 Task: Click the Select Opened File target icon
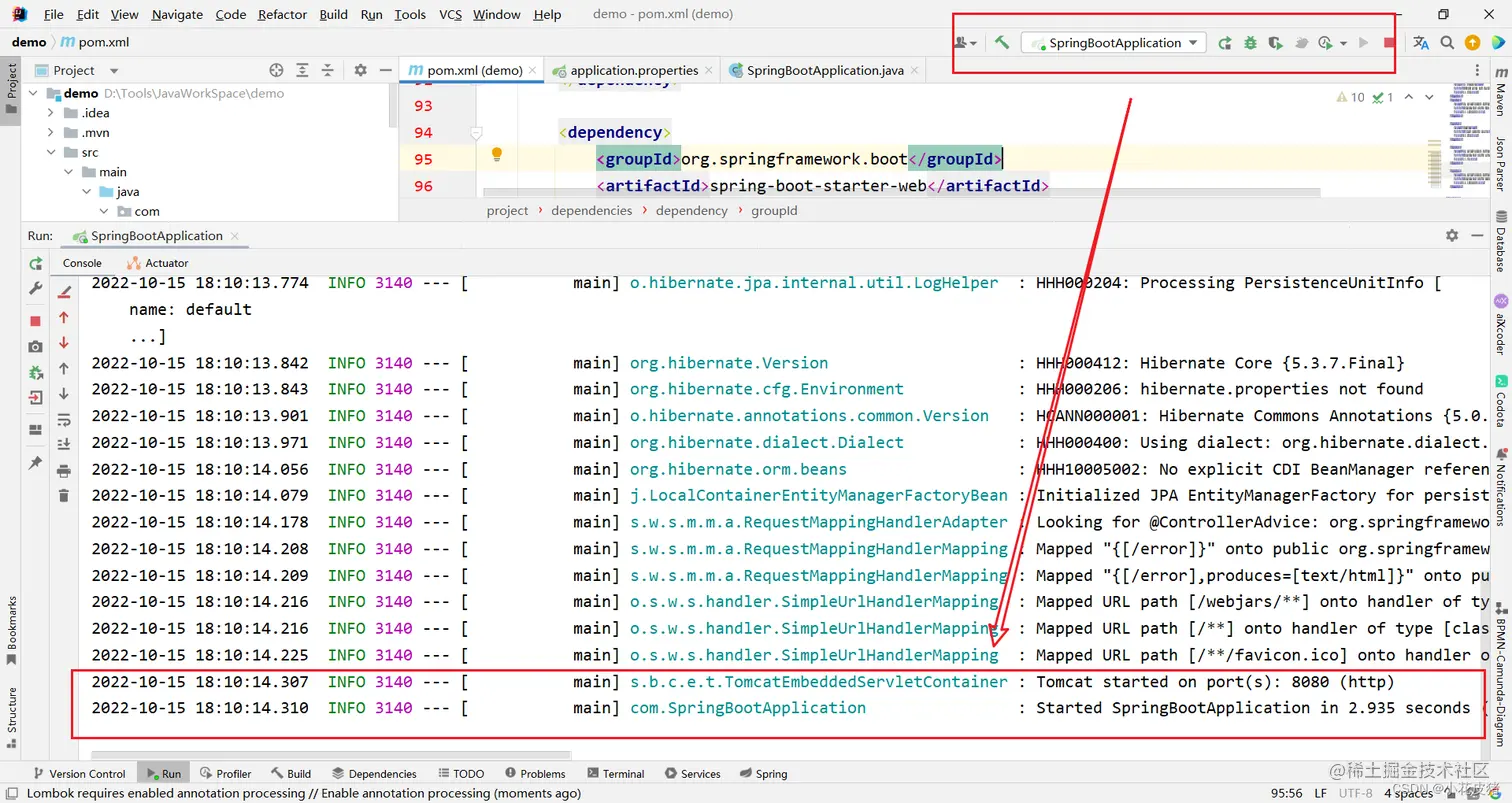277,70
